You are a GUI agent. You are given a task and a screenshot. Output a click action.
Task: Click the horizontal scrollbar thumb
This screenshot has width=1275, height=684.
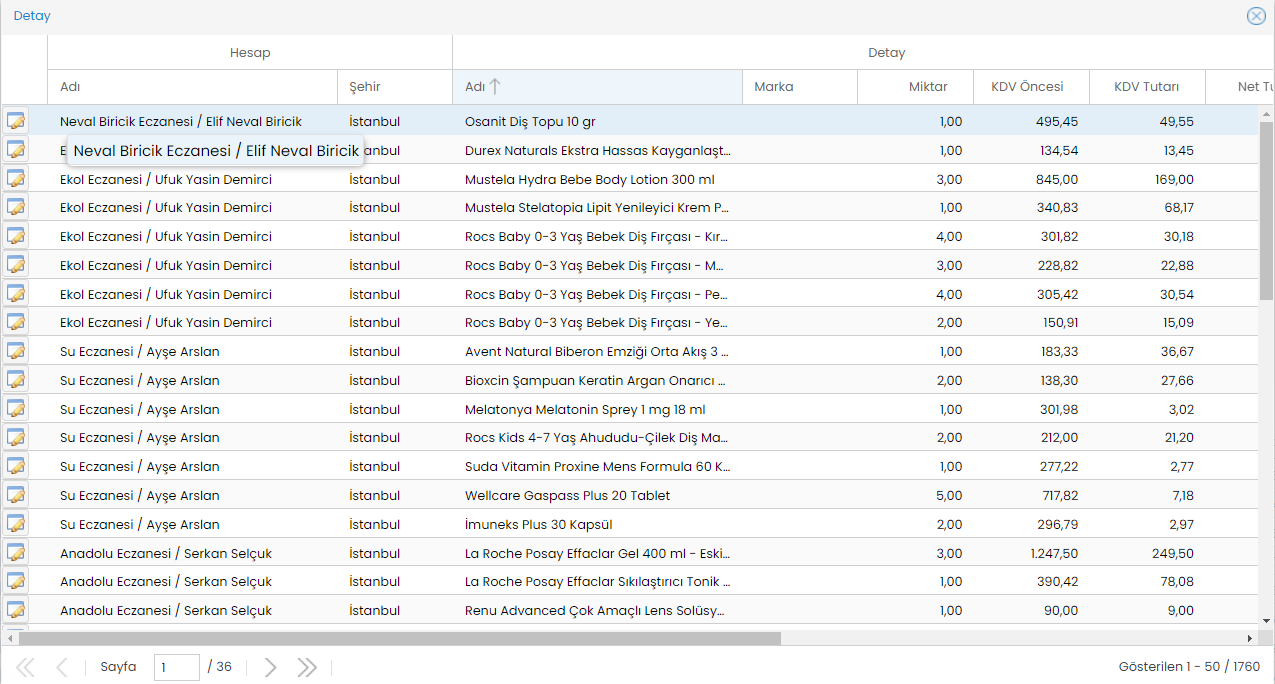coord(399,638)
